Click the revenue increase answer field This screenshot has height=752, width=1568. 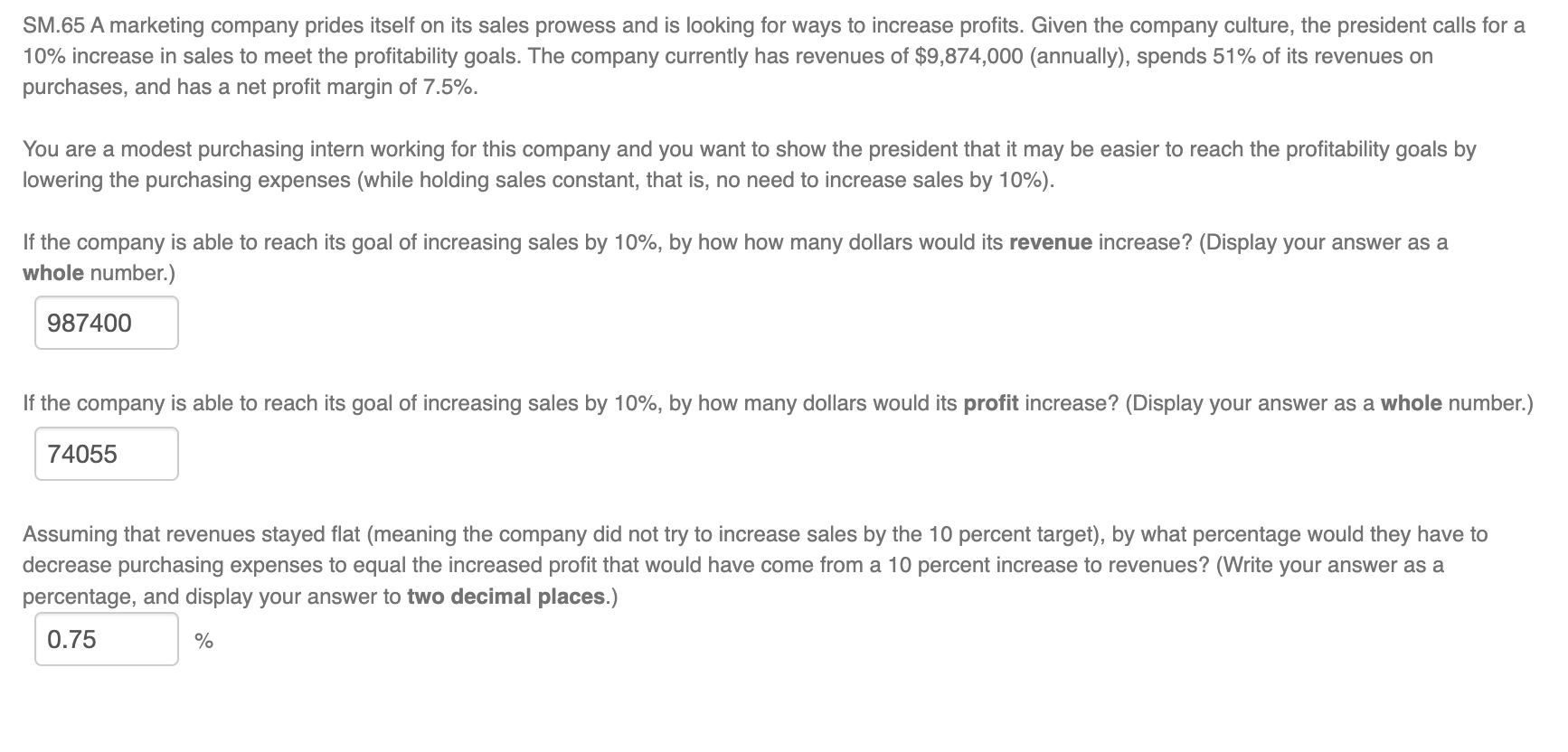105,322
